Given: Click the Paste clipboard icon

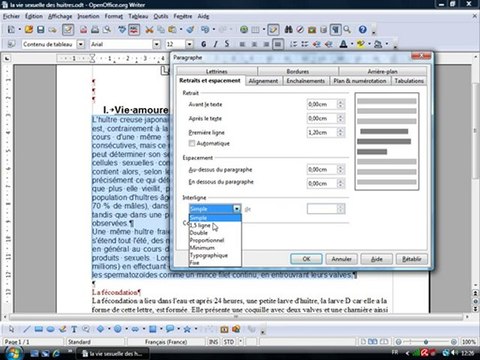Looking at the screenshot, I should (172, 29).
